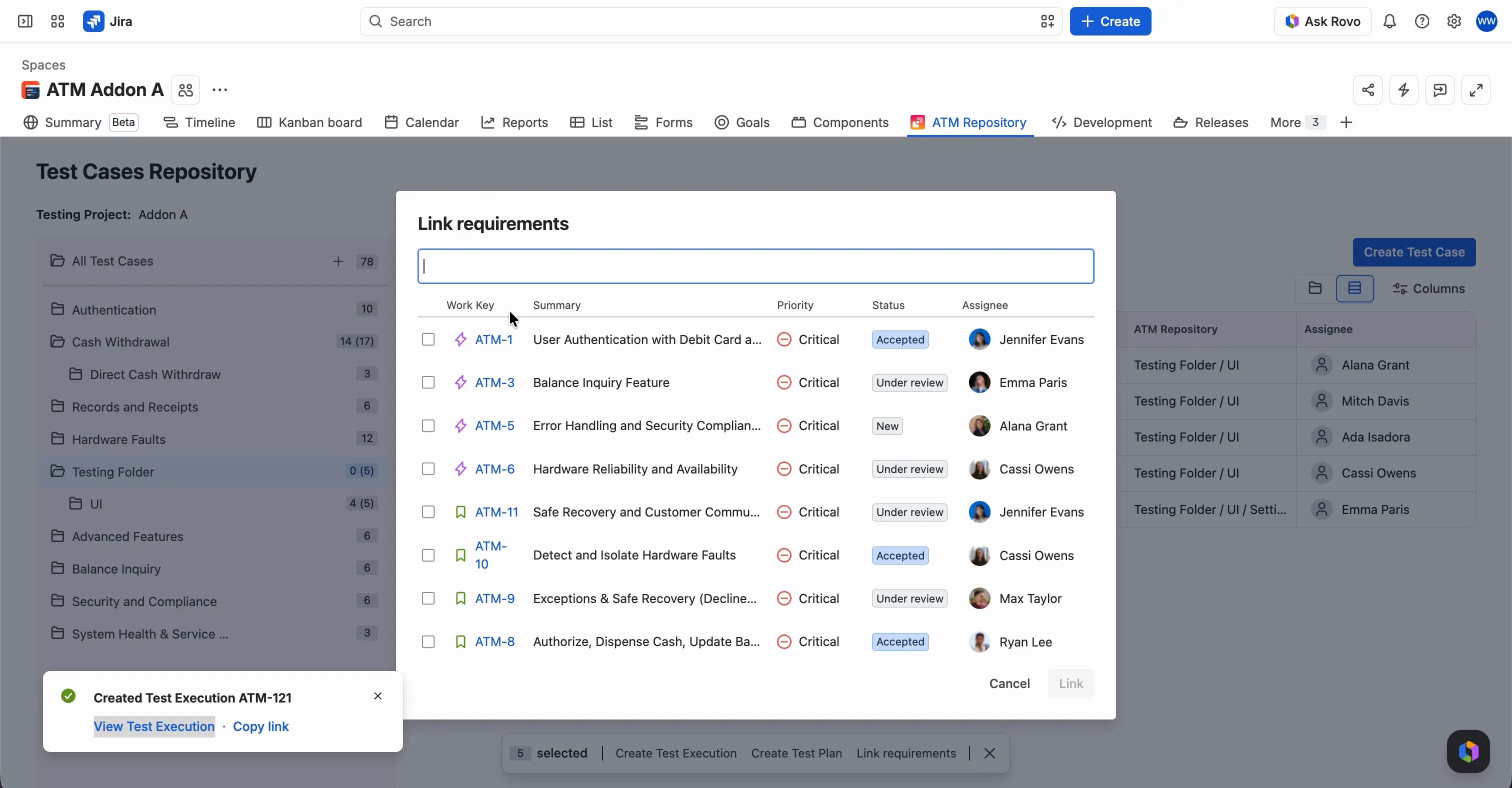The image size is (1512, 788).
Task: Toggle the sidebar collapse icon
Action: pyautogui.click(x=25, y=21)
